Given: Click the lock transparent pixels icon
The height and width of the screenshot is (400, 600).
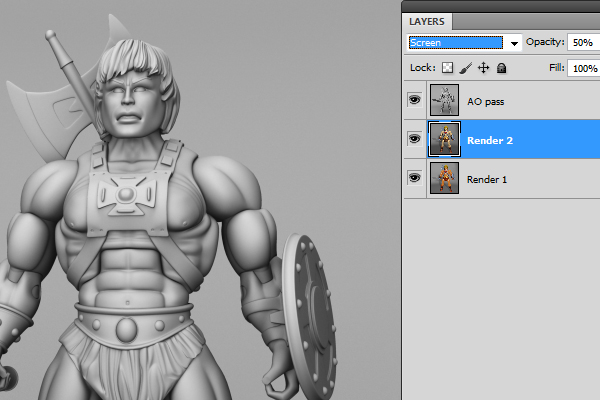Looking at the screenshot, I should 448,68.
